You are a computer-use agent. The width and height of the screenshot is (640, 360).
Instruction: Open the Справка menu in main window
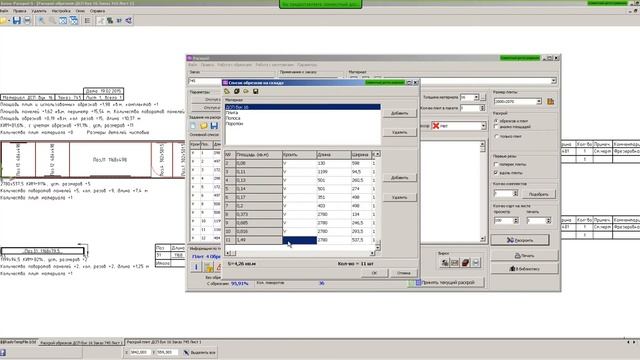(x=98, y=11)
